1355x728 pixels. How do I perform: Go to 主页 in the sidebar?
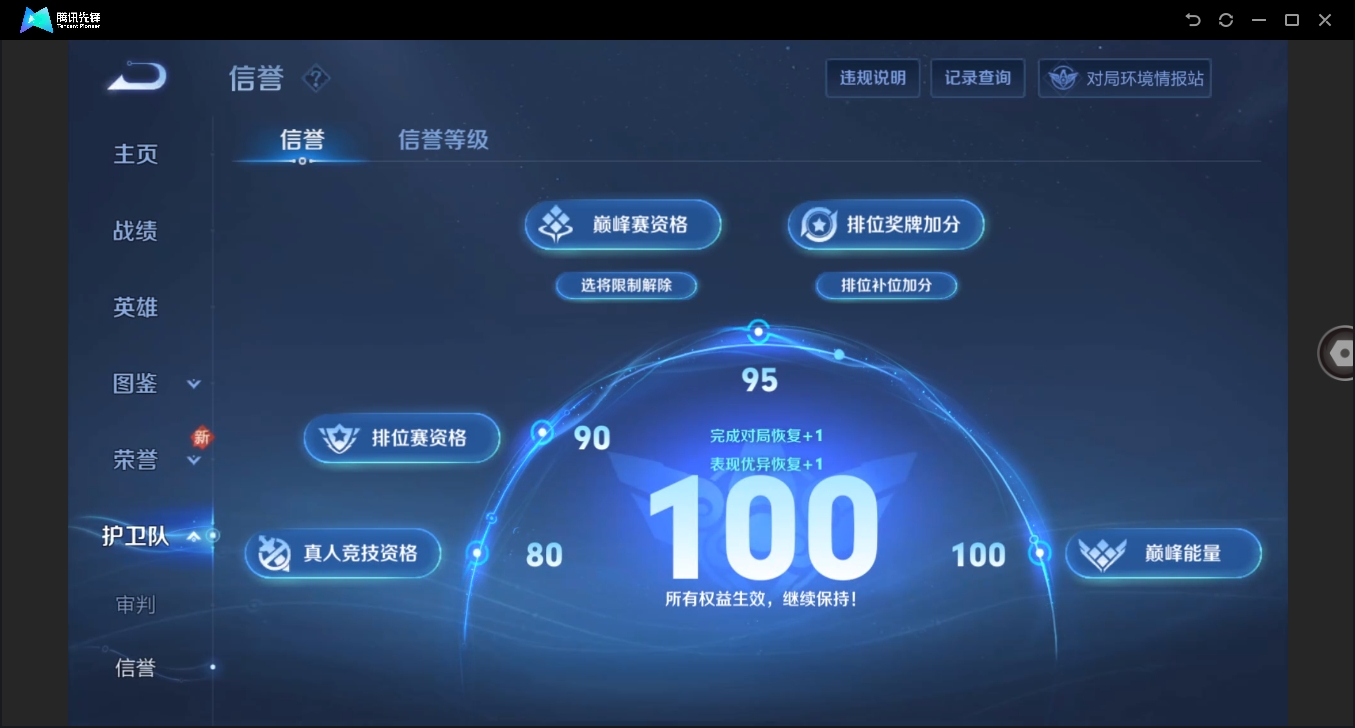coord(136,154)
